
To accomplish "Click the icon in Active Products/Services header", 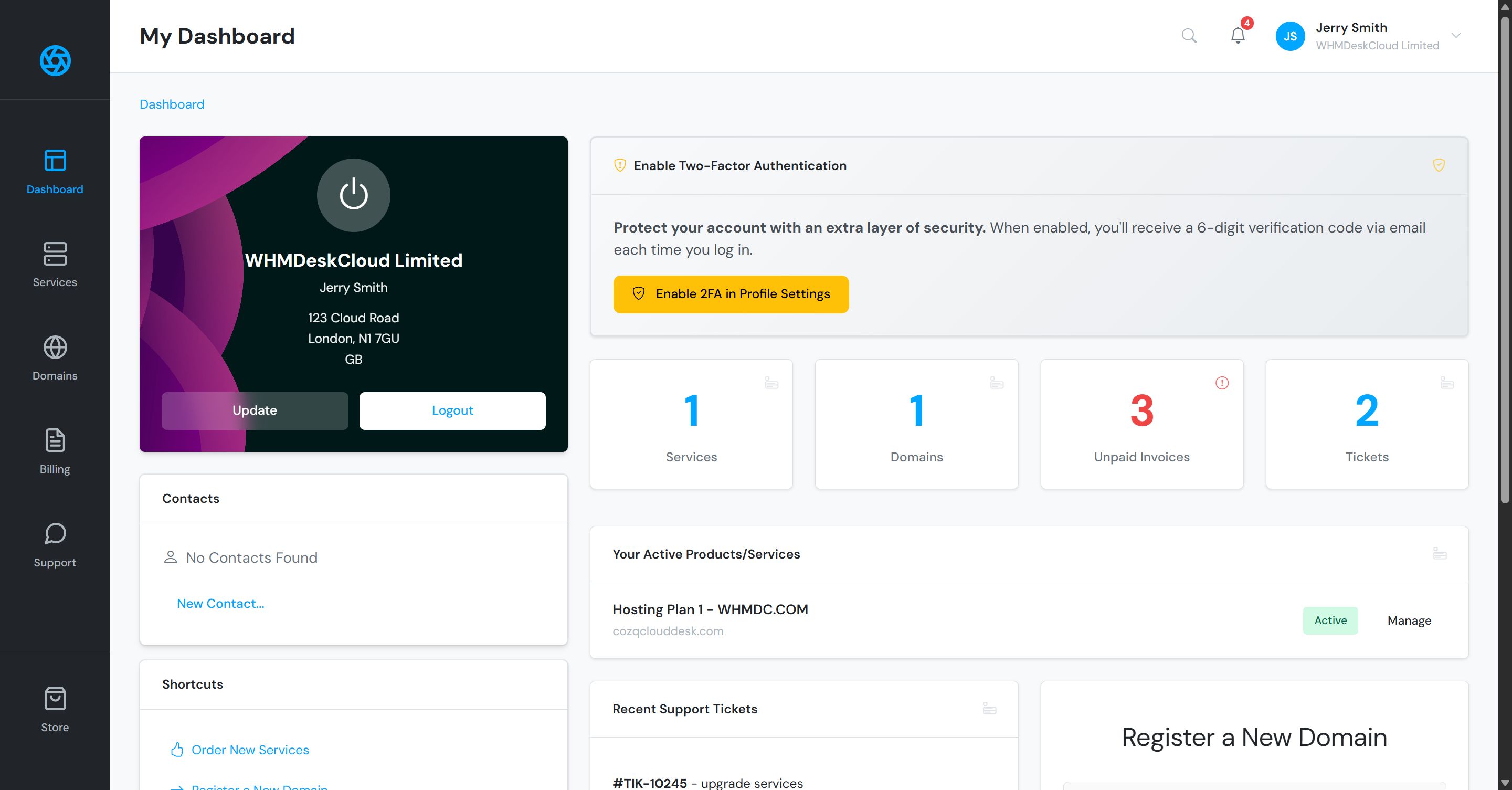I will (x=1439, y=553).
